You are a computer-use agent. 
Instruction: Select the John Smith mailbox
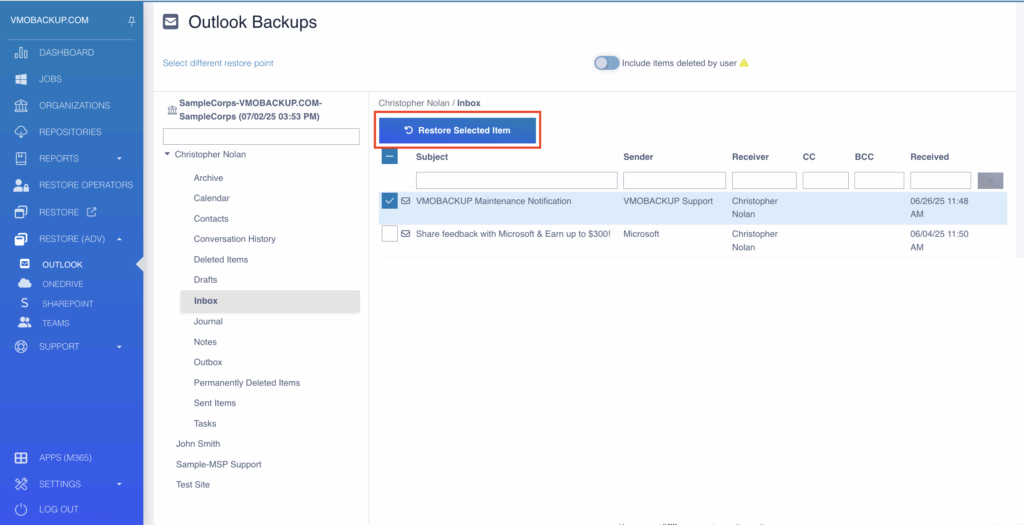(x=198, y=443)
